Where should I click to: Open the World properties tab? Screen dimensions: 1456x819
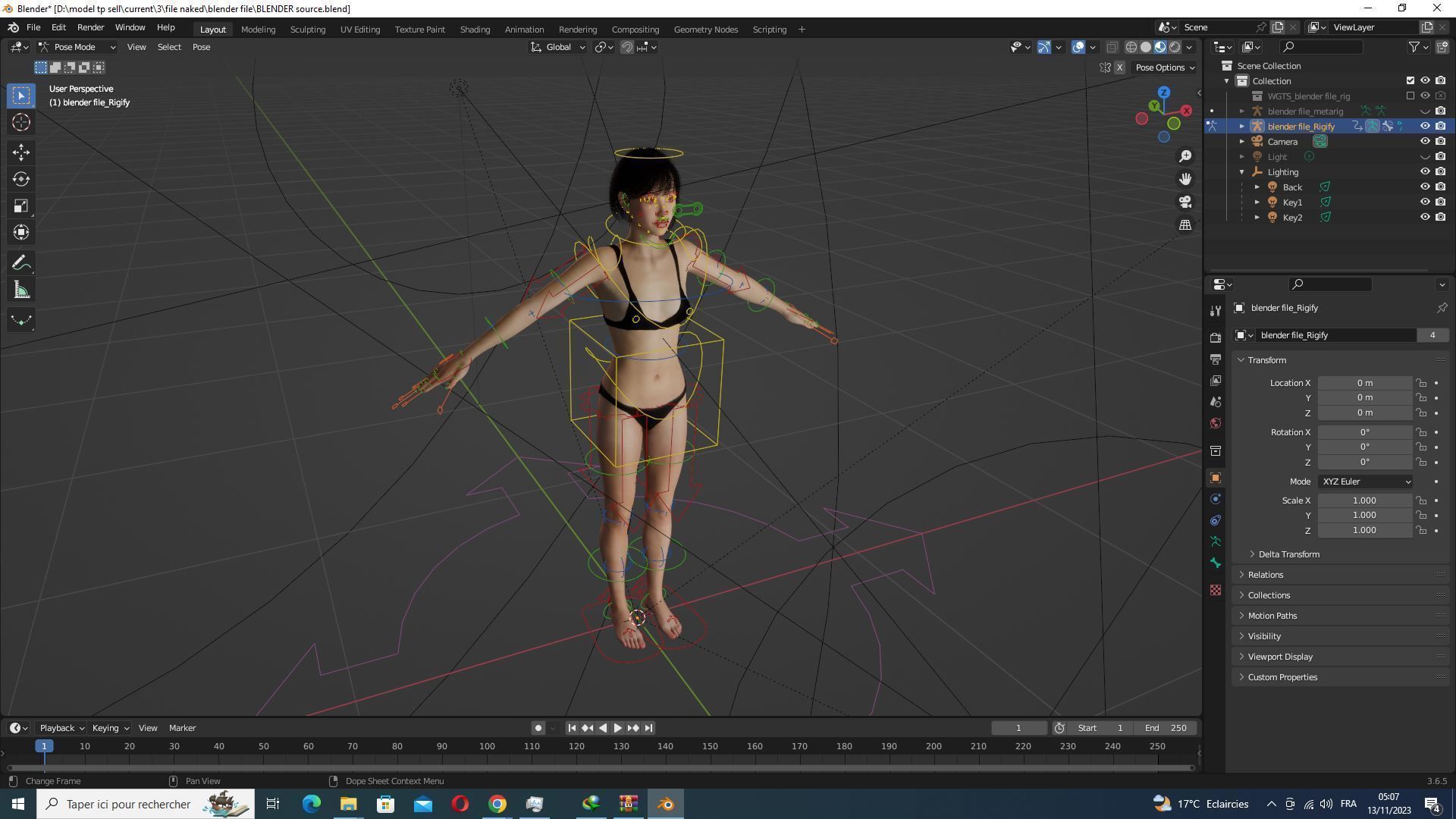pos(1216,422)
